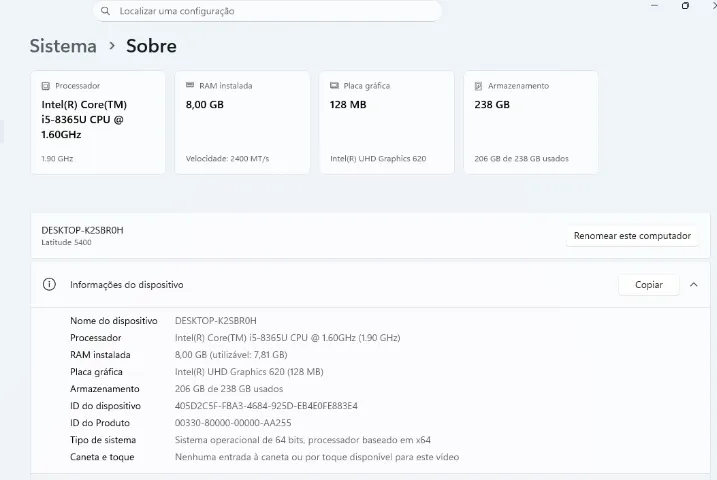Click the ID do Produto value text

(233, 423)
